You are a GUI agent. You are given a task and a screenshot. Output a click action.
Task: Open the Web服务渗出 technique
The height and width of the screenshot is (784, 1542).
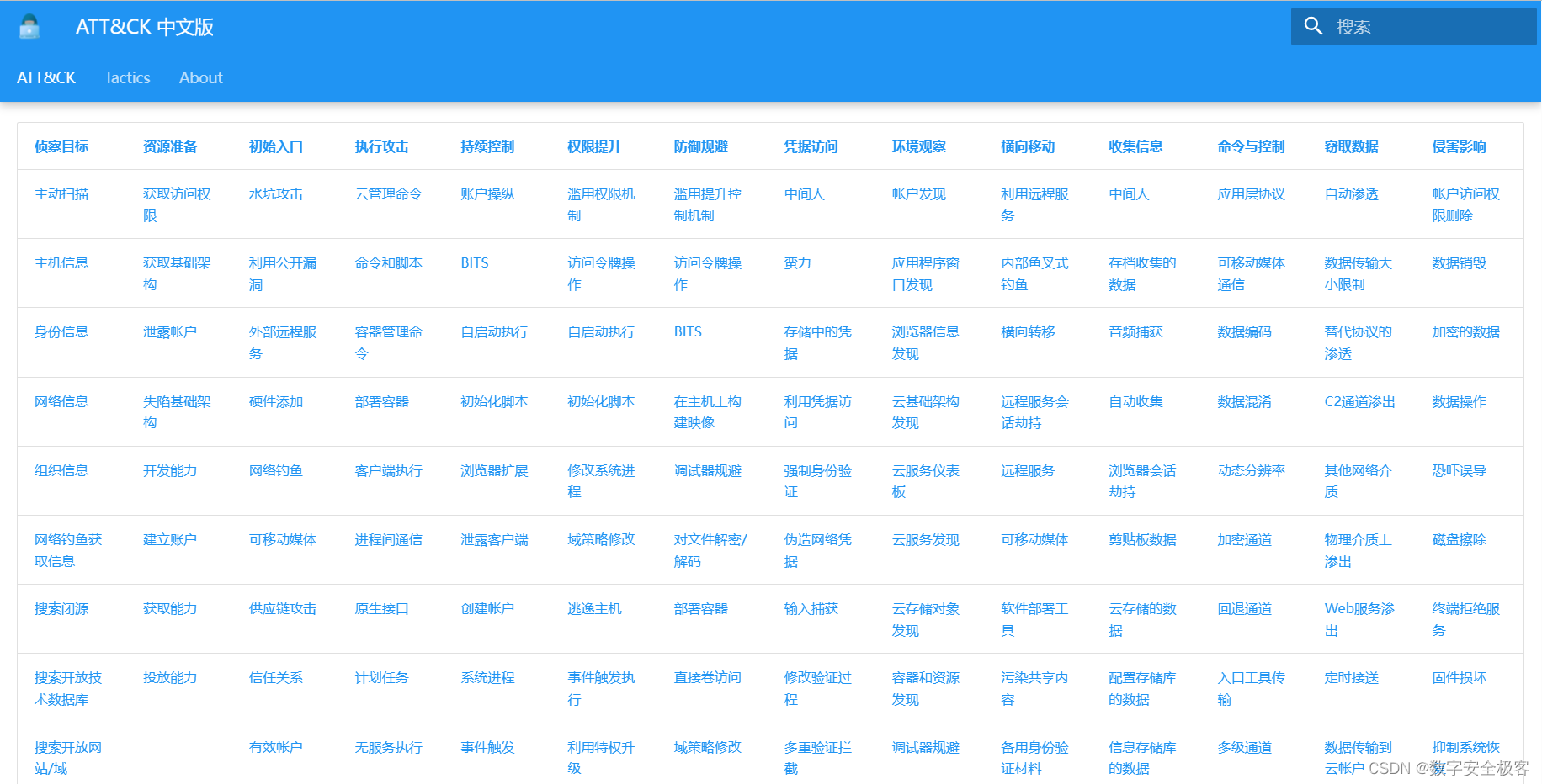1355,608
